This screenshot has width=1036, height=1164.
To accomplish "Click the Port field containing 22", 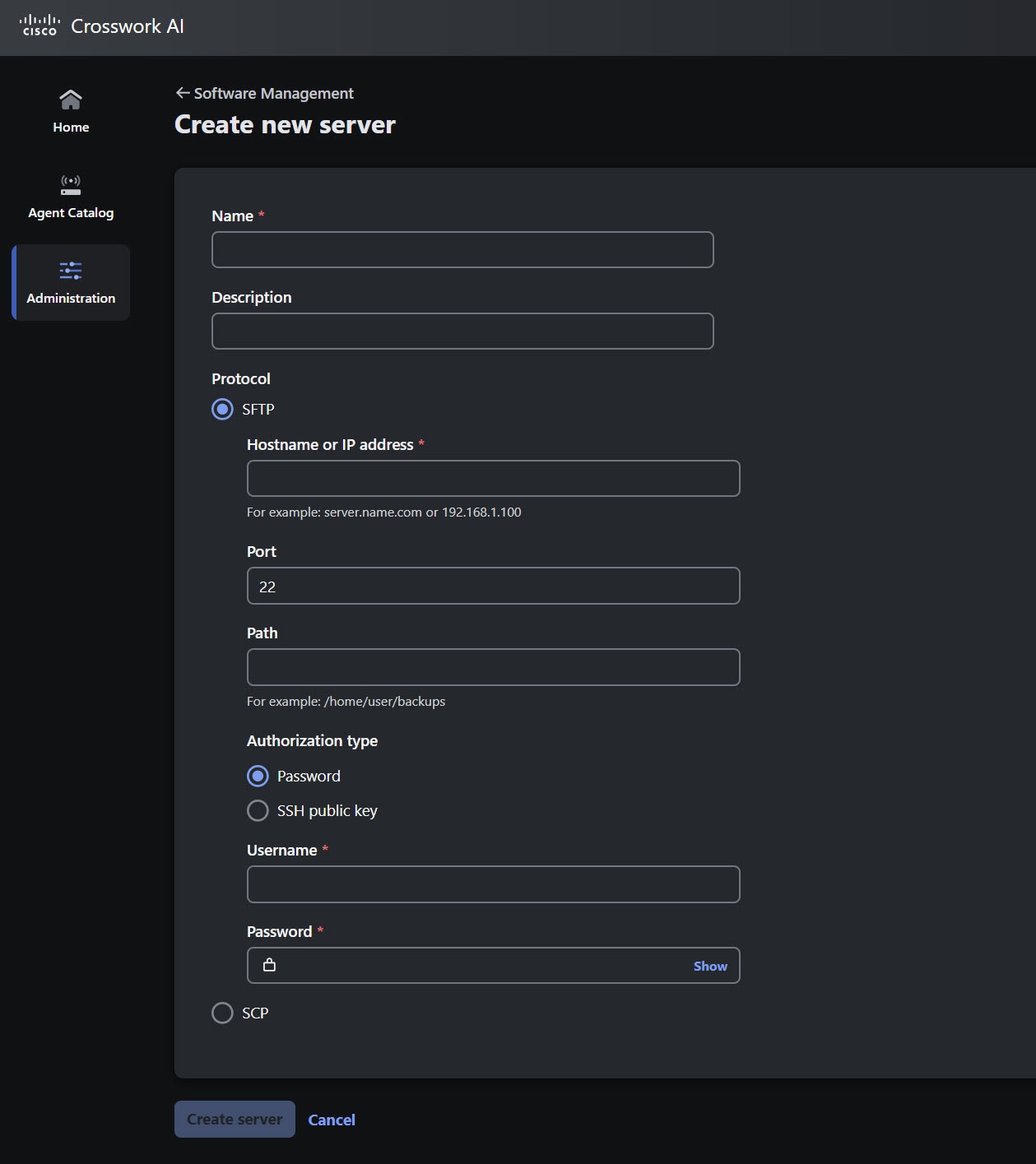I will [x=494, y=586].
